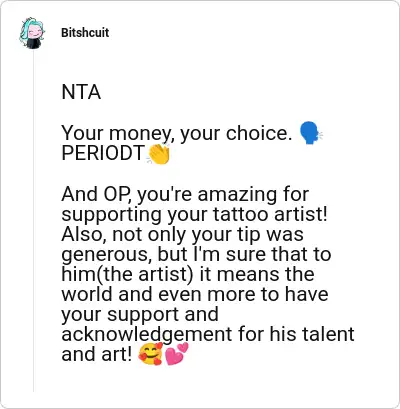Click the word "acknowledgement"

(x=146, y=335)
